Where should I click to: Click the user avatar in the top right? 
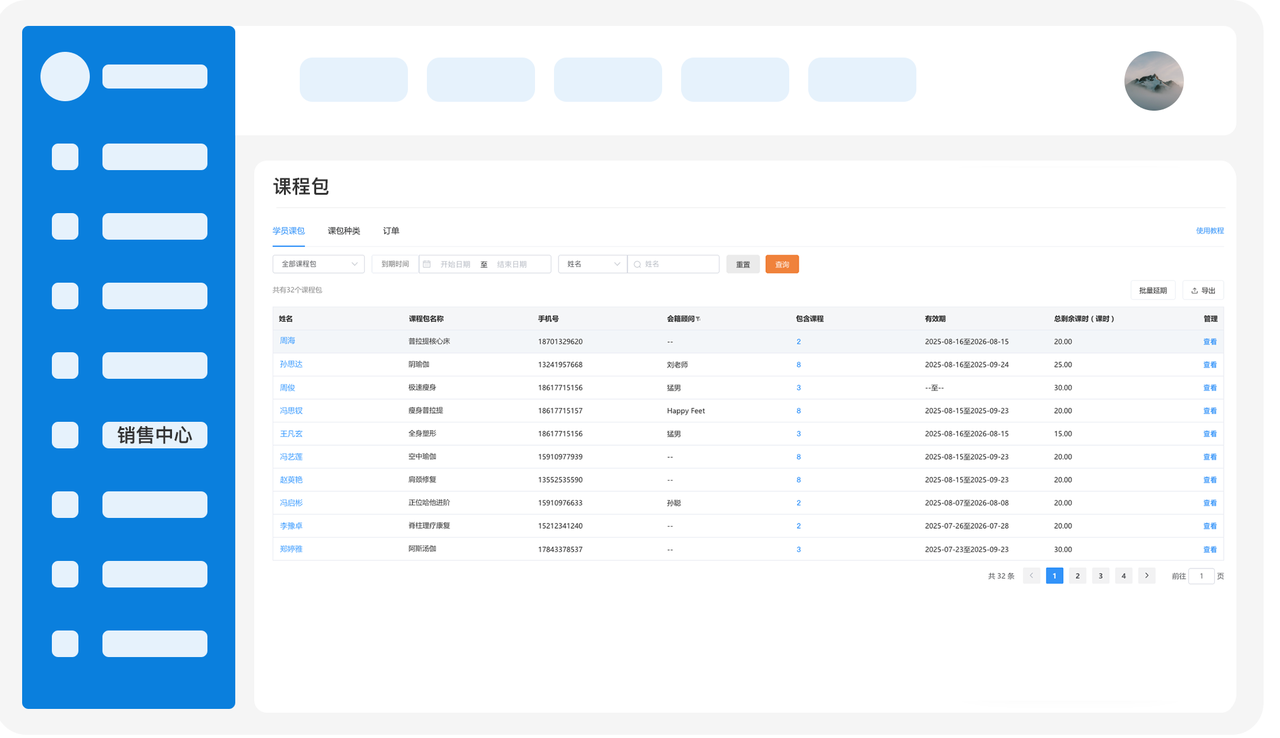pos(1153,81)
